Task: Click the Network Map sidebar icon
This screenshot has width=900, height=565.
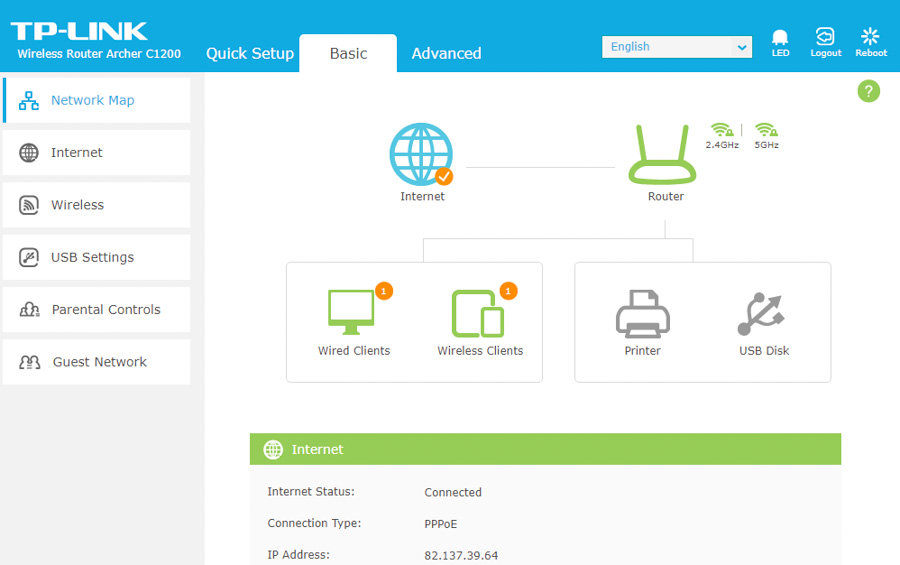Action: 29,100
